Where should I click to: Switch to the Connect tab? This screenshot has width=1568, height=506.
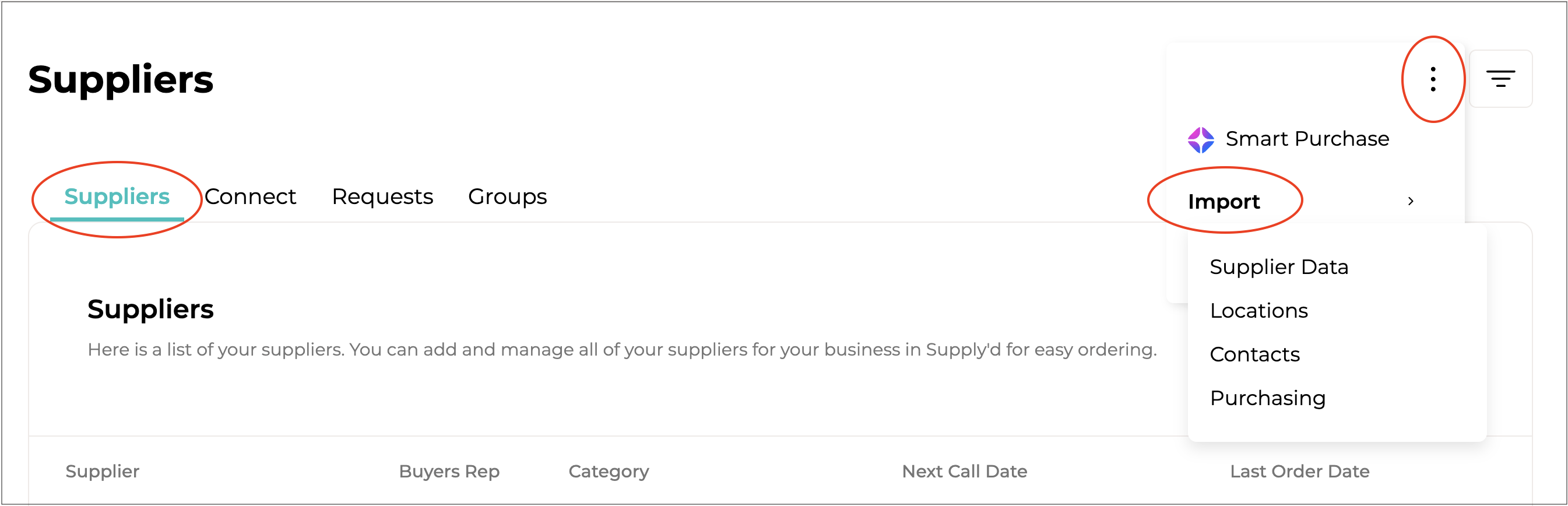click(x=250, y=196)
